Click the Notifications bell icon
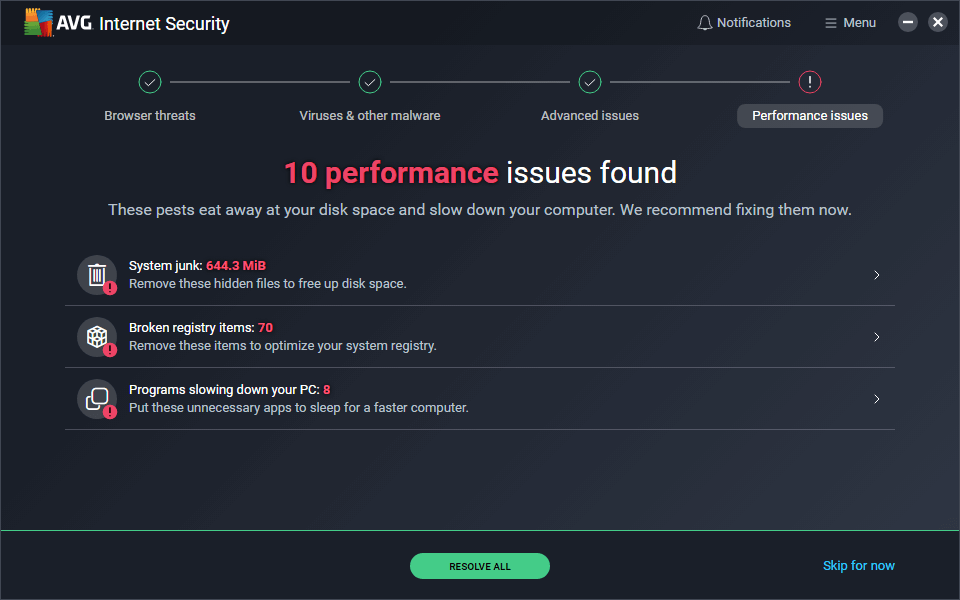Screen dimensions: 960x600 click(705, 23)
